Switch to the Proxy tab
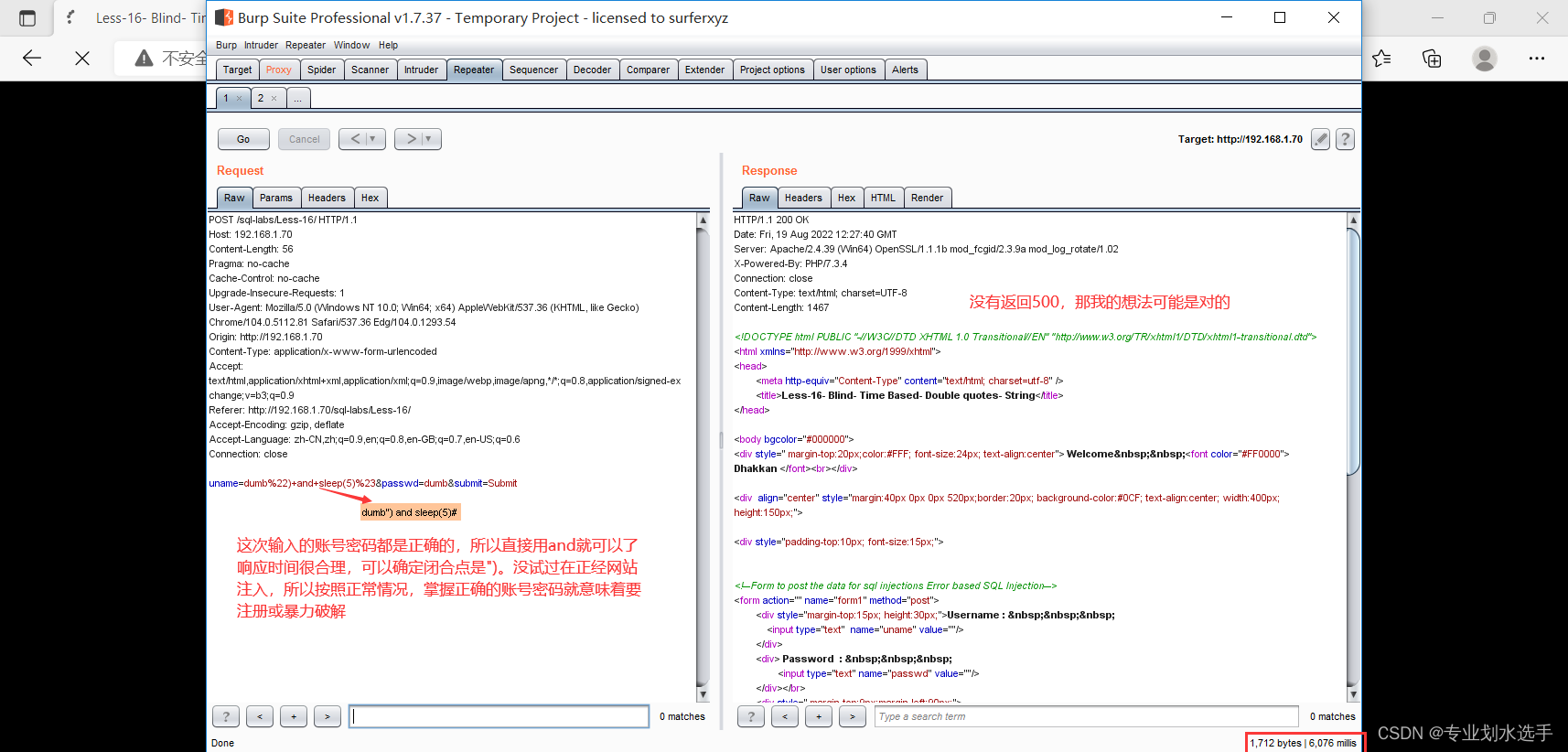Screen dimensions: 1568x752 point(279,70)
